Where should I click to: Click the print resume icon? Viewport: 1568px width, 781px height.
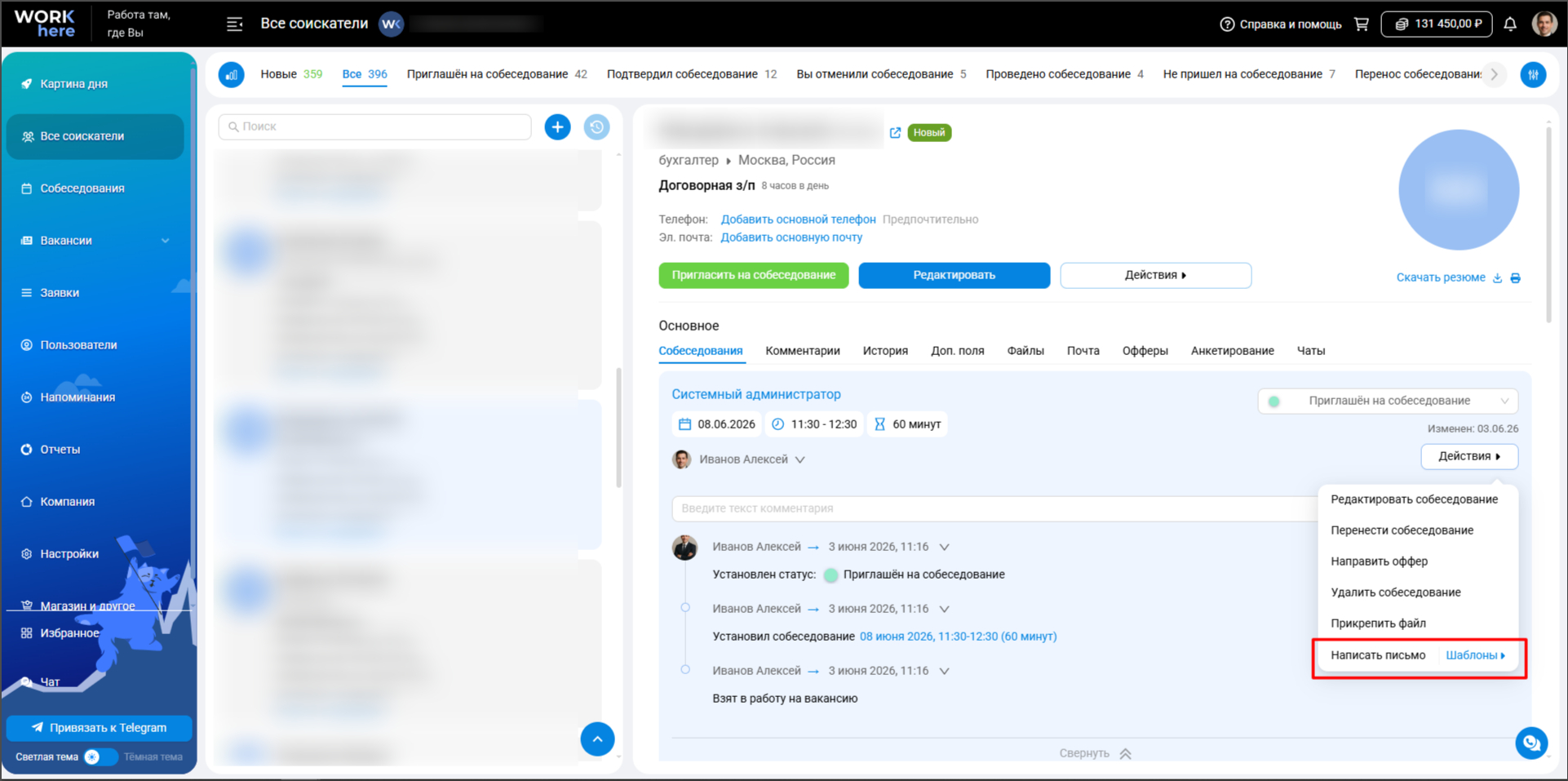(1515, 278)
